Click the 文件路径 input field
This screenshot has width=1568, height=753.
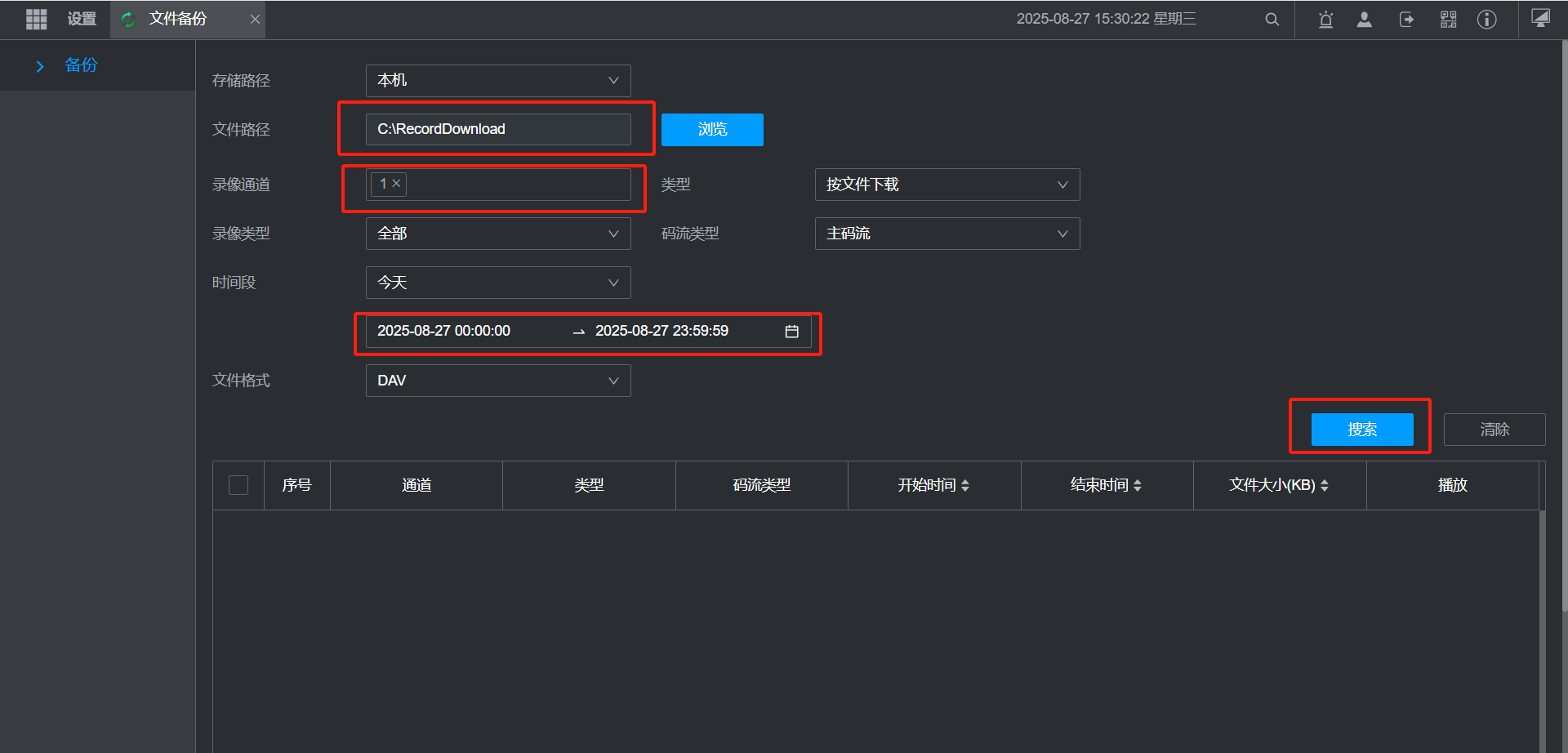click(x=498, y=129)
